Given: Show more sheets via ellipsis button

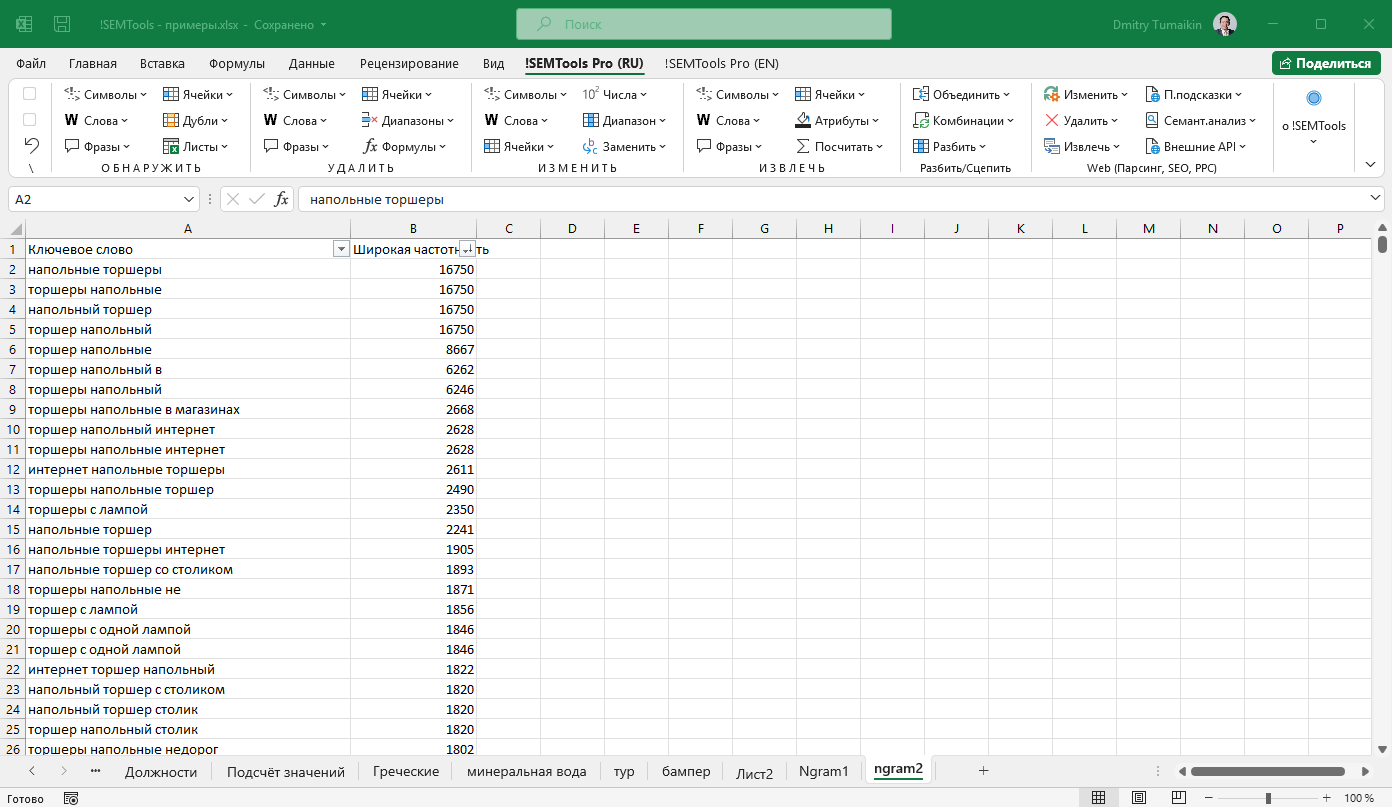Looking at the screenshot, I should tap(95, 771).
